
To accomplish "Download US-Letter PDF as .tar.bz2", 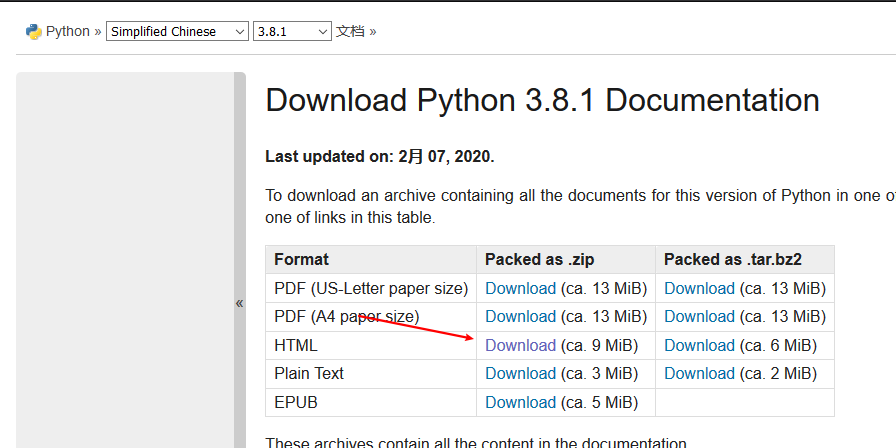I will pyautogui.click(x=699, y=289).
